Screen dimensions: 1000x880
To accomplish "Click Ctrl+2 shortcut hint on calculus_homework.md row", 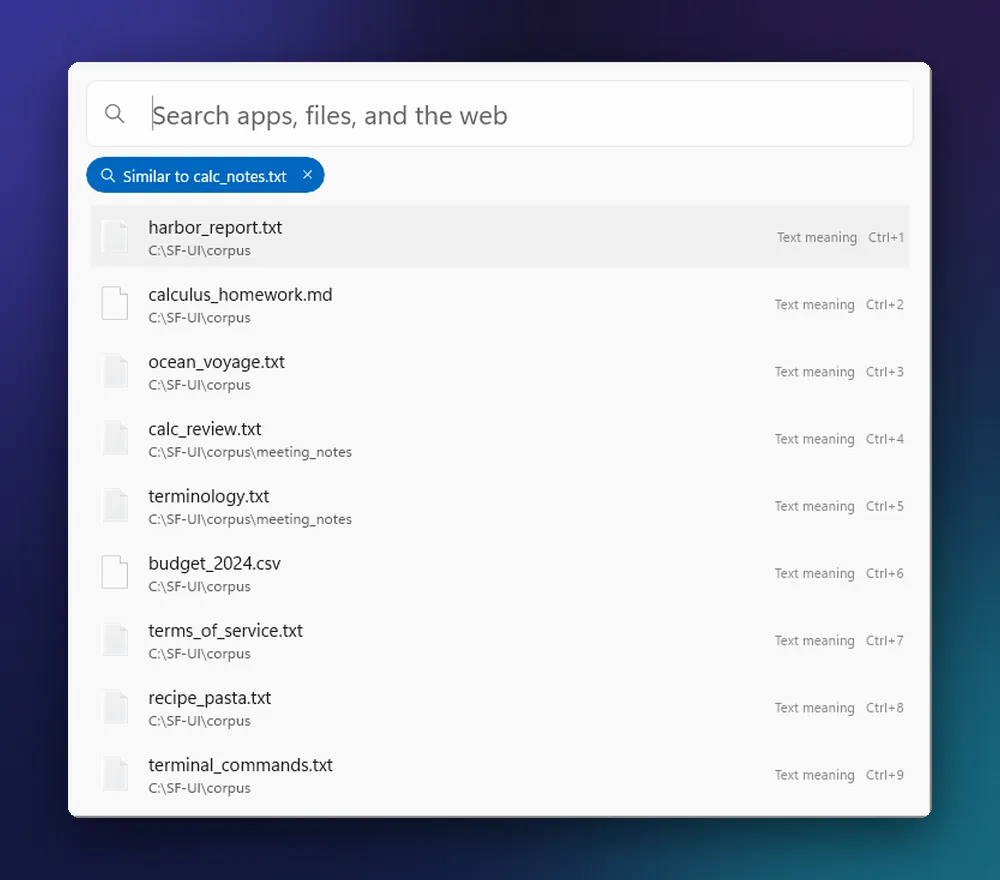I will [885, 304].
